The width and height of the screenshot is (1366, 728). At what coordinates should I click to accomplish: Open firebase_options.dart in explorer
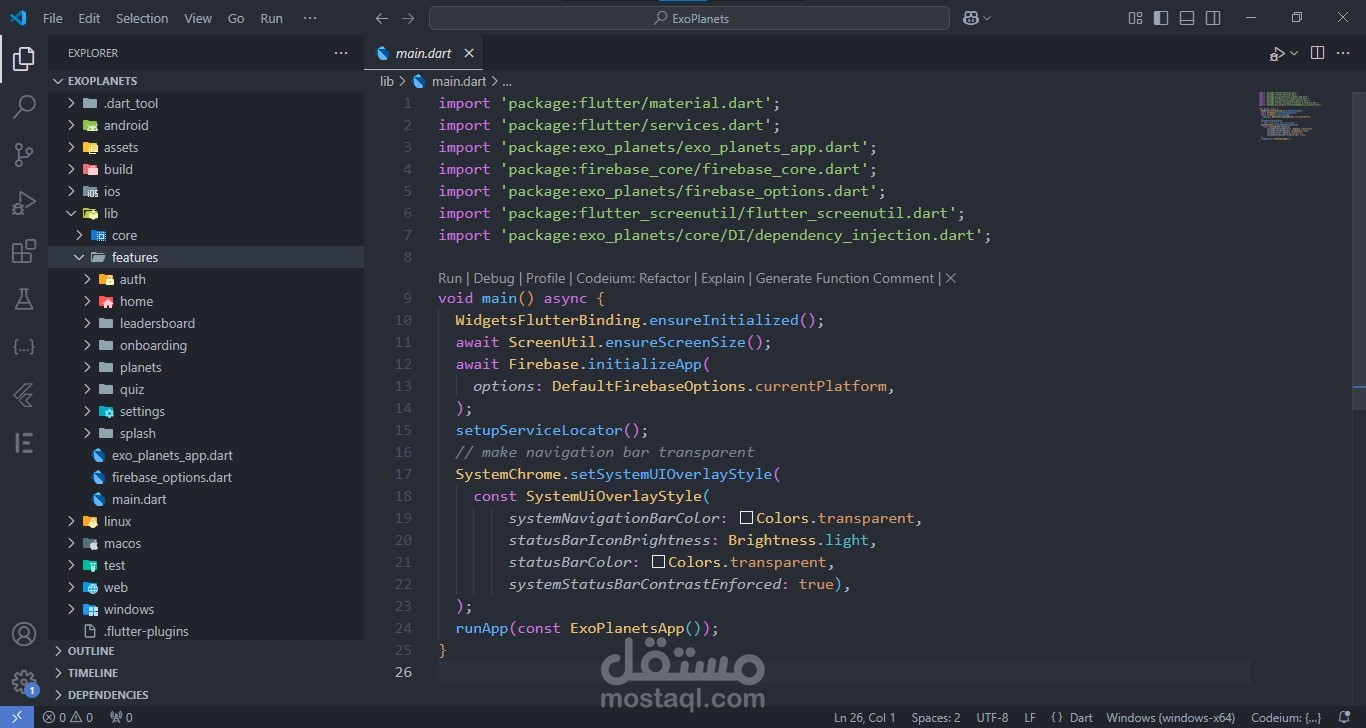[172, 477]
